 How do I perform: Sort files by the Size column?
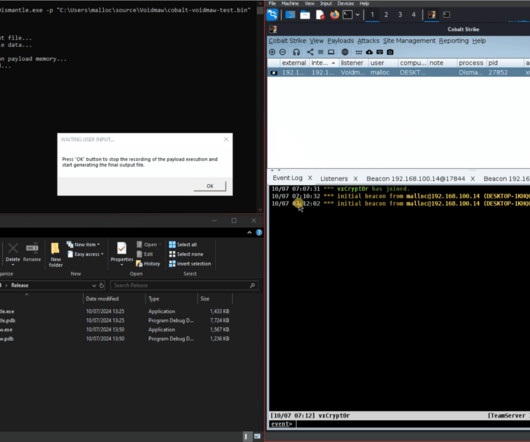pyautogui.click(x=215, y=299)
